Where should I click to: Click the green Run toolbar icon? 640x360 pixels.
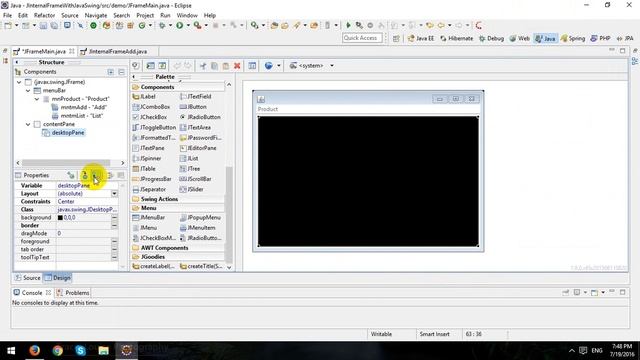pos(180,25)
